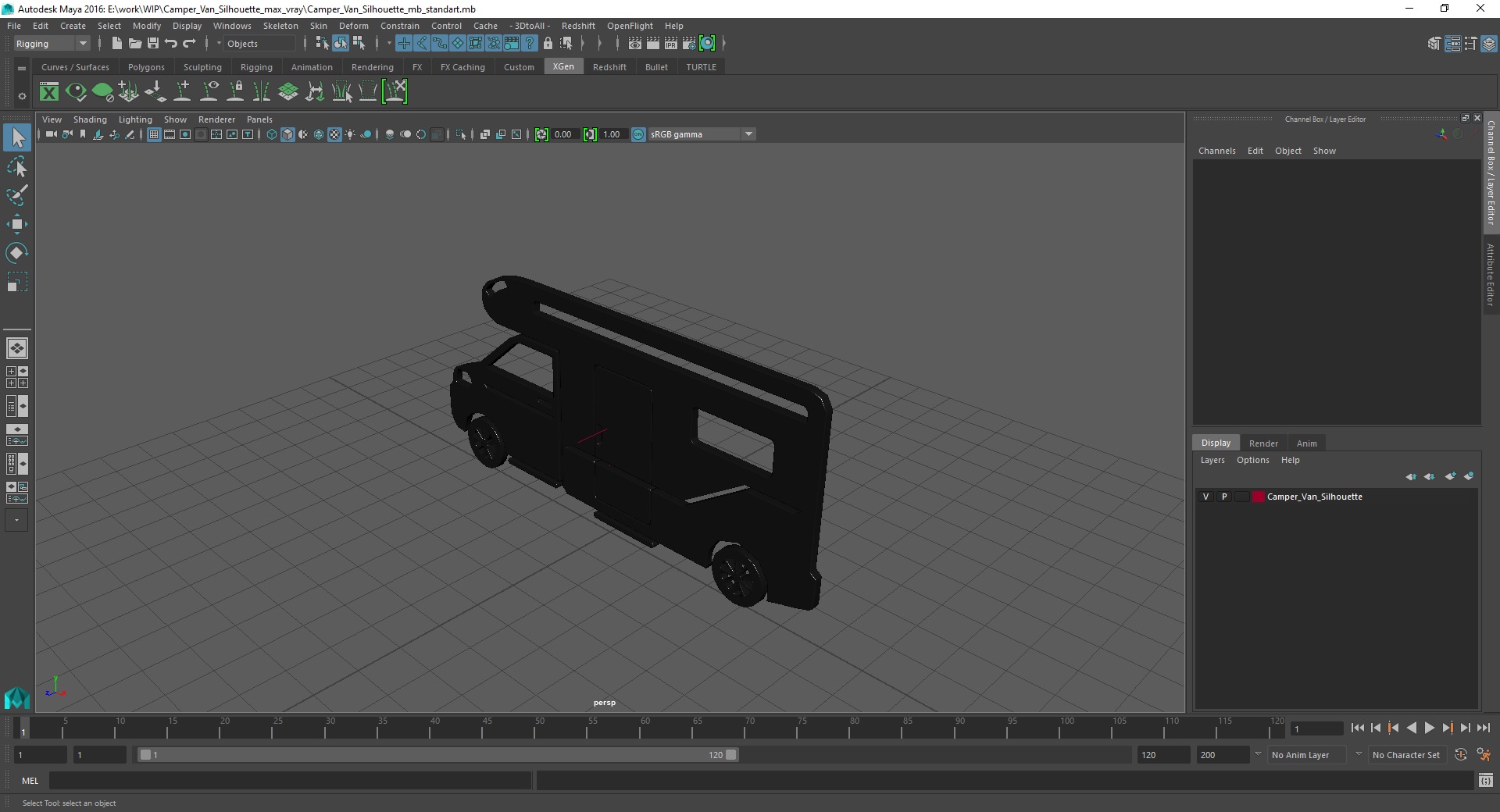
Task: Select the Lasso tool in the toolbox
Action: click(17, 167)
